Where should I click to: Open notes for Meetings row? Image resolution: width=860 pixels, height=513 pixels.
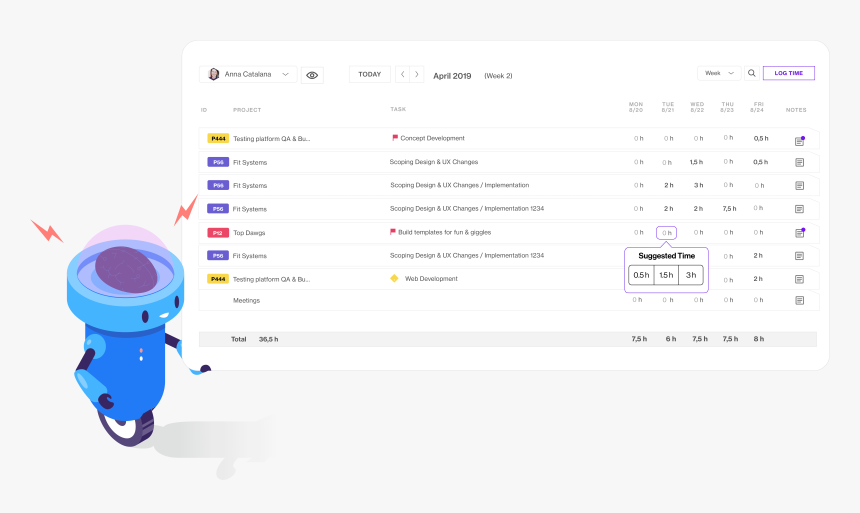[800, 301]
